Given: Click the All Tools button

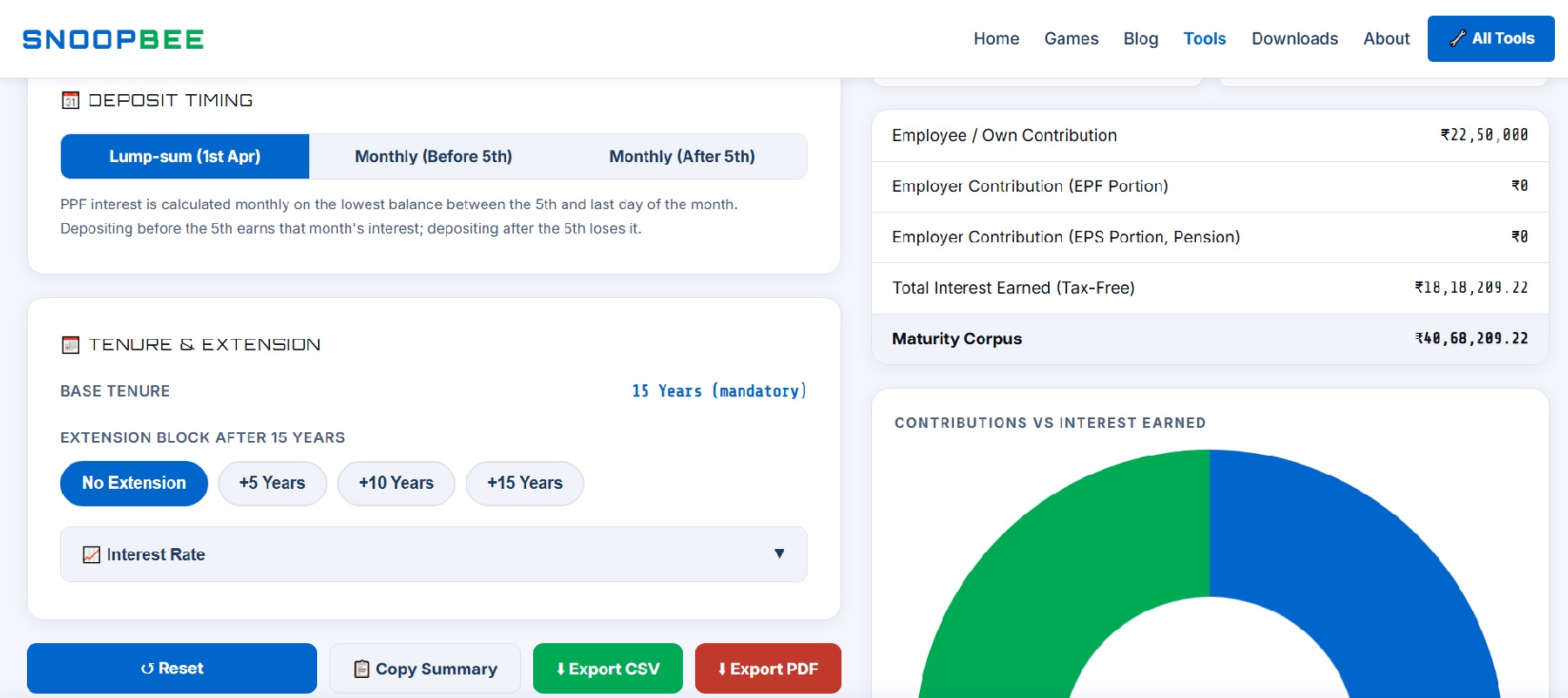Looking at the screenshot, I should [x=1491, y=38].
